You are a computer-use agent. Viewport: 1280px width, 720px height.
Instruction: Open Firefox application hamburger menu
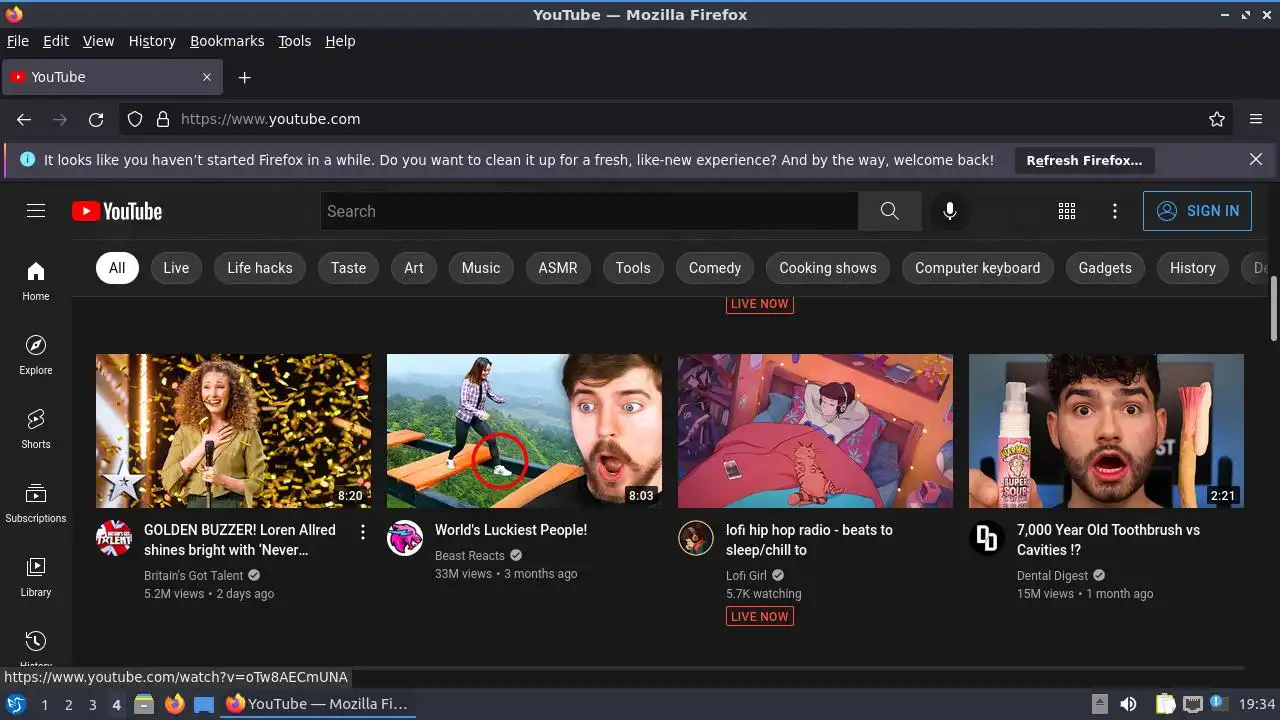click(x=1256, y=119)
